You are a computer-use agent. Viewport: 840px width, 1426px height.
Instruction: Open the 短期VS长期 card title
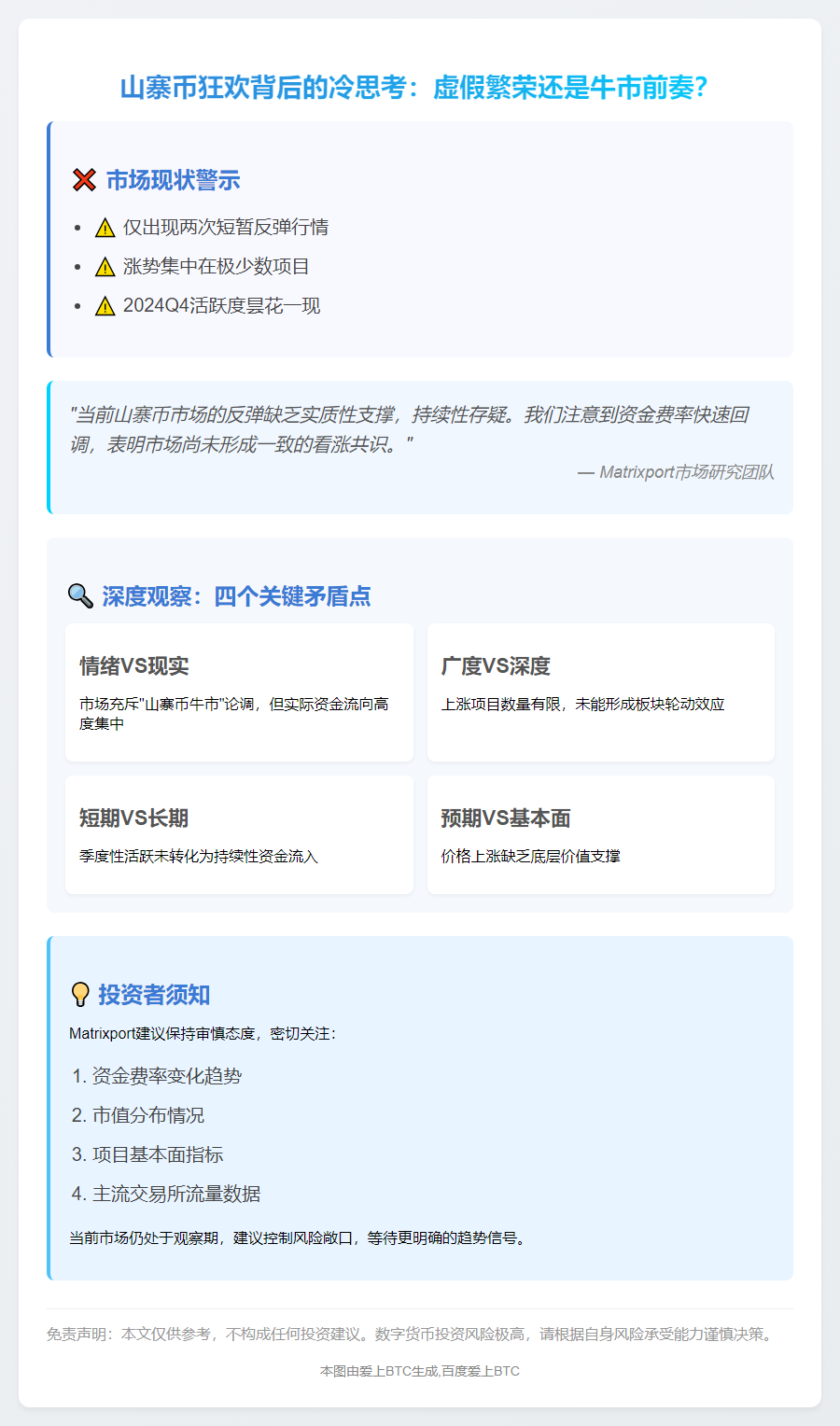point(134,818)
